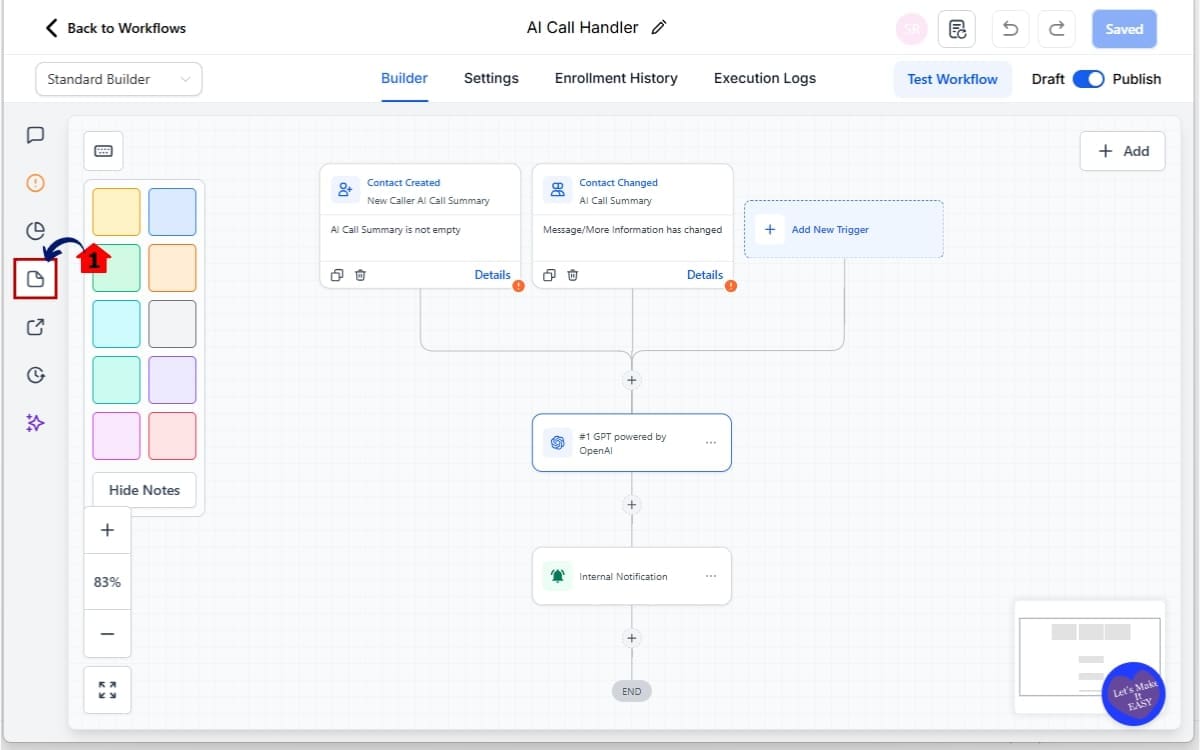
Task: Open the Add menu on the canvas
Action: pyautogui.click(x=1122, y=150)
